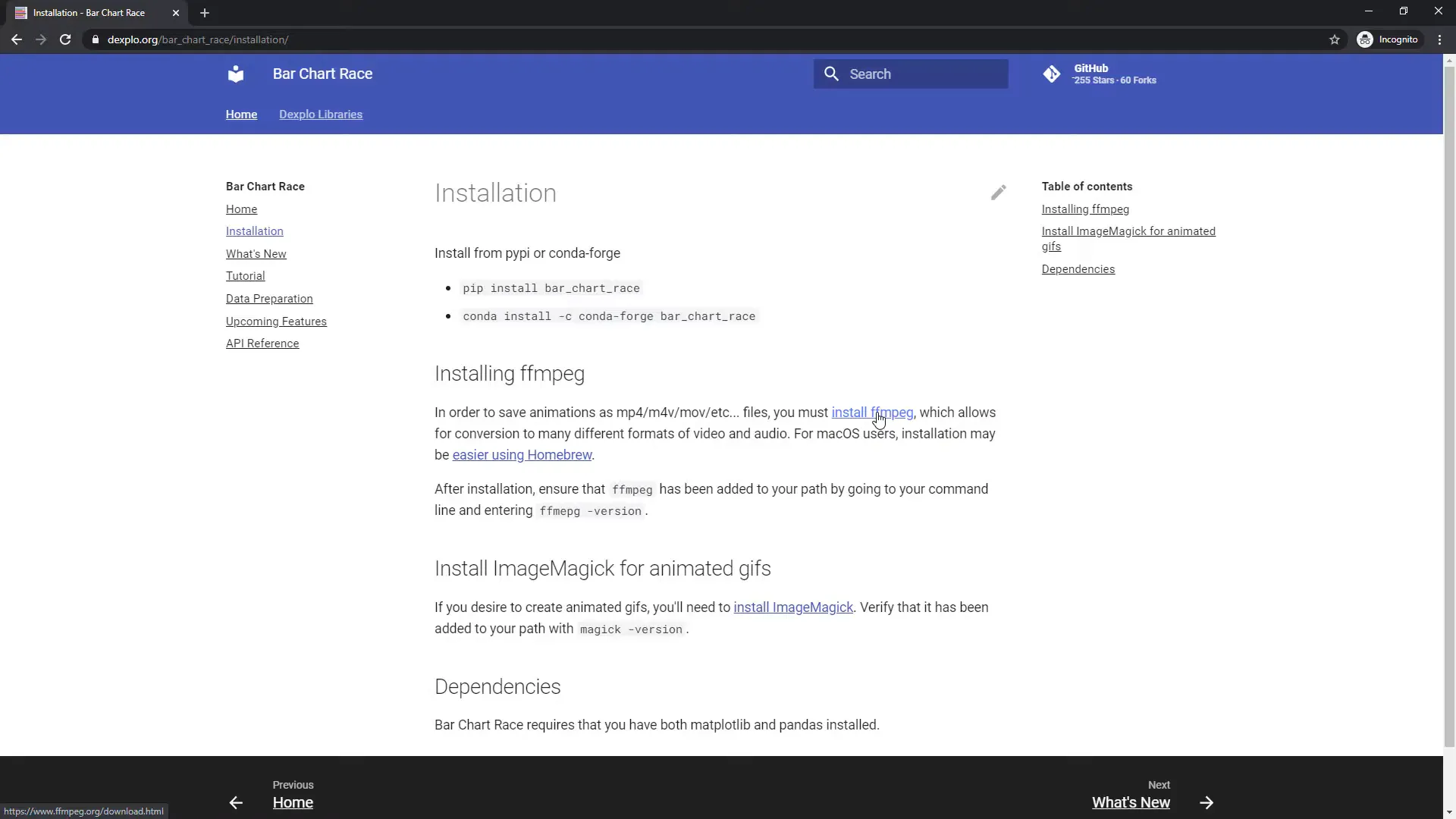Open the install ImageMagick link
The height and width of the screenshot is (819, 1456).
[793, 607]
